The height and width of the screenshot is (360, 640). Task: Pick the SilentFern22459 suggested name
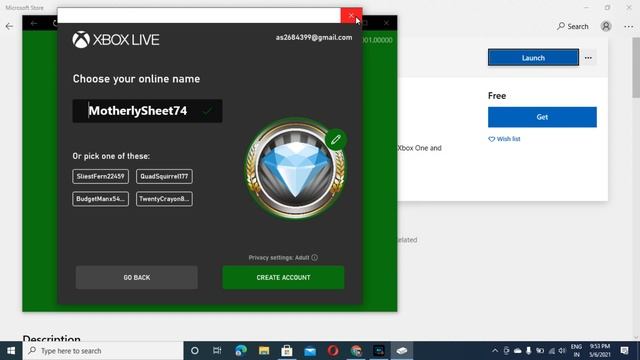[100, 176]
